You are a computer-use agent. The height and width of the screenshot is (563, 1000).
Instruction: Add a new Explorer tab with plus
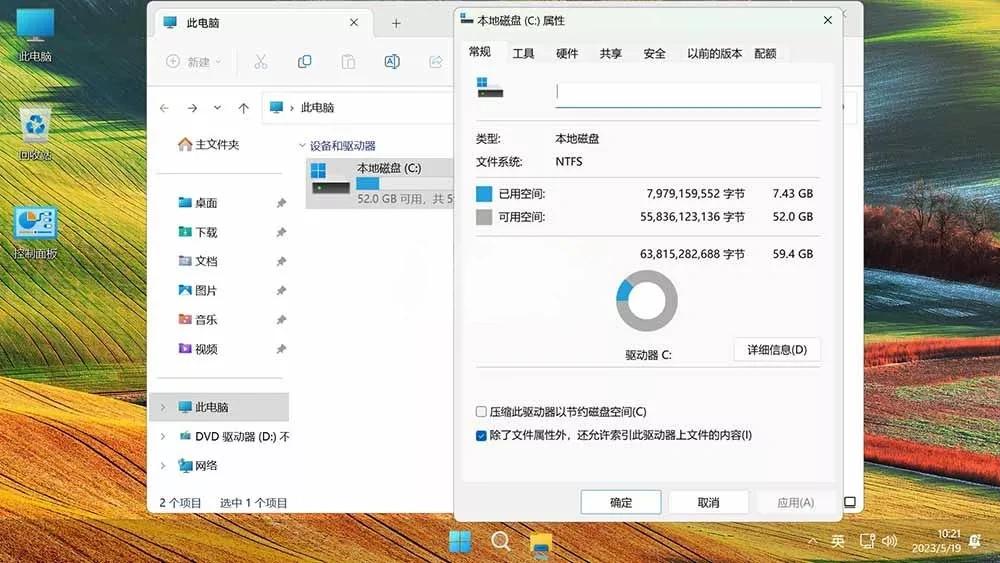pos(396,24)
